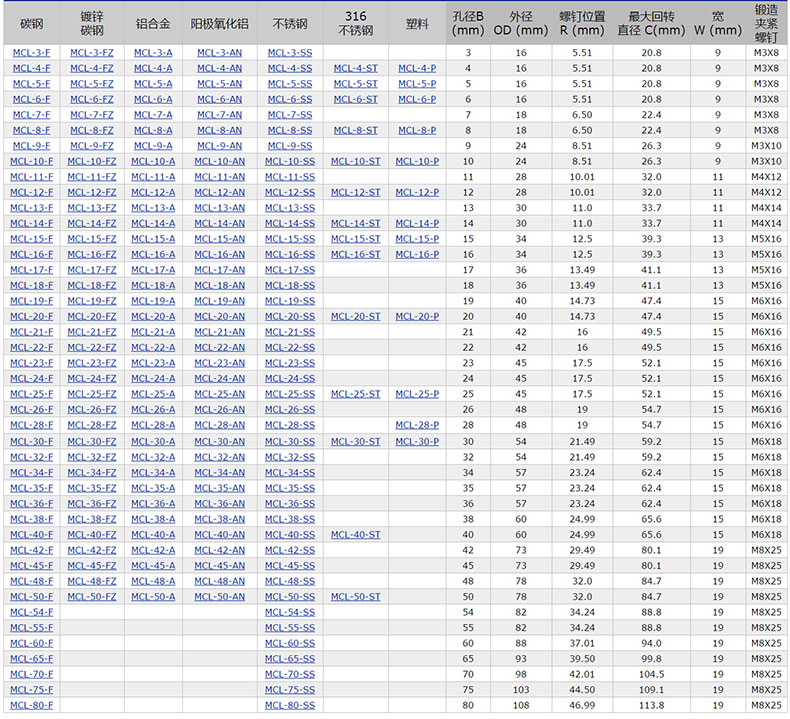Click the MCL-60-SS part link
The image size is (790, 719).
tap(289, 643)
